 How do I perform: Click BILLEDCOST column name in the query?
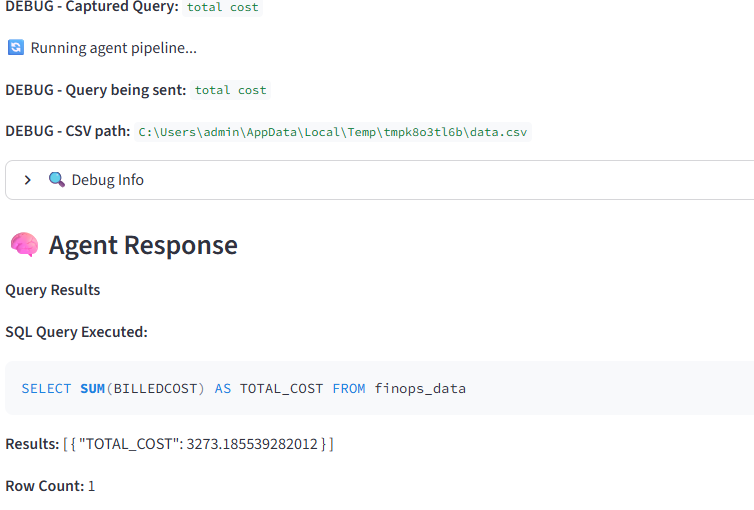tap(155, 388)
